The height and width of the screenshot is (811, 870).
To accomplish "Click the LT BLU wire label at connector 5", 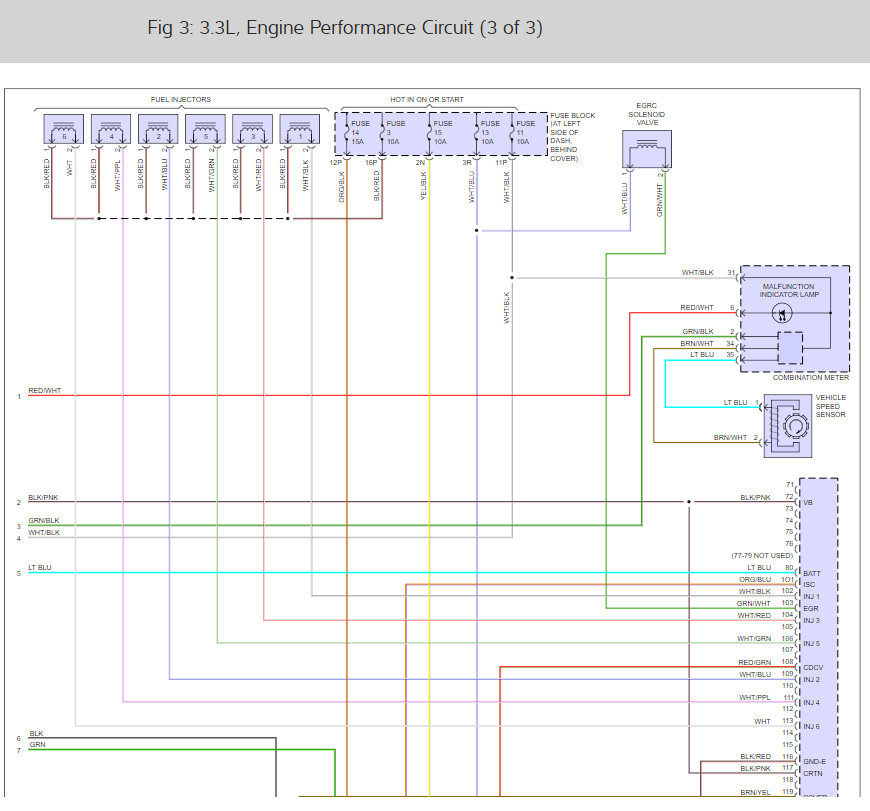I will click(39, 567).
